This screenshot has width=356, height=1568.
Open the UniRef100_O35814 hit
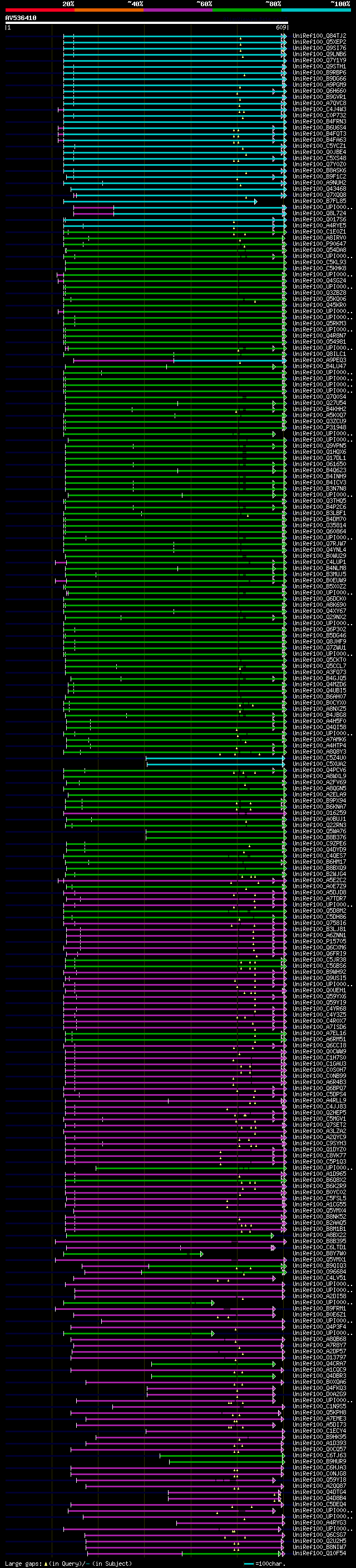319,525
